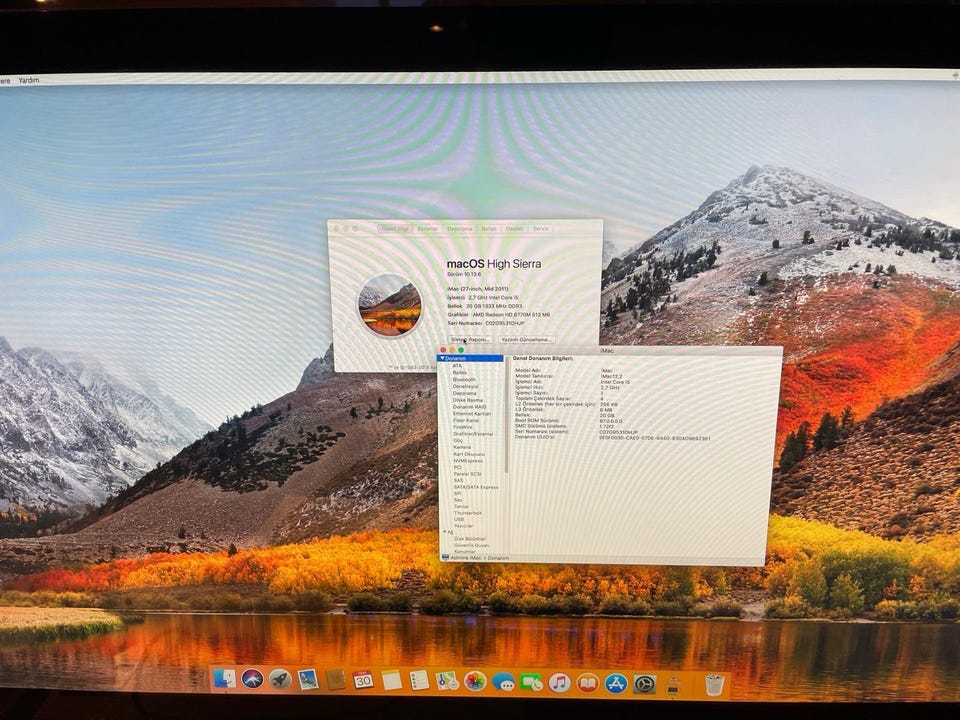Click the sidebar vertical scrollbar
The height and width of the screenshot is (720, 960).
(507, 415)
